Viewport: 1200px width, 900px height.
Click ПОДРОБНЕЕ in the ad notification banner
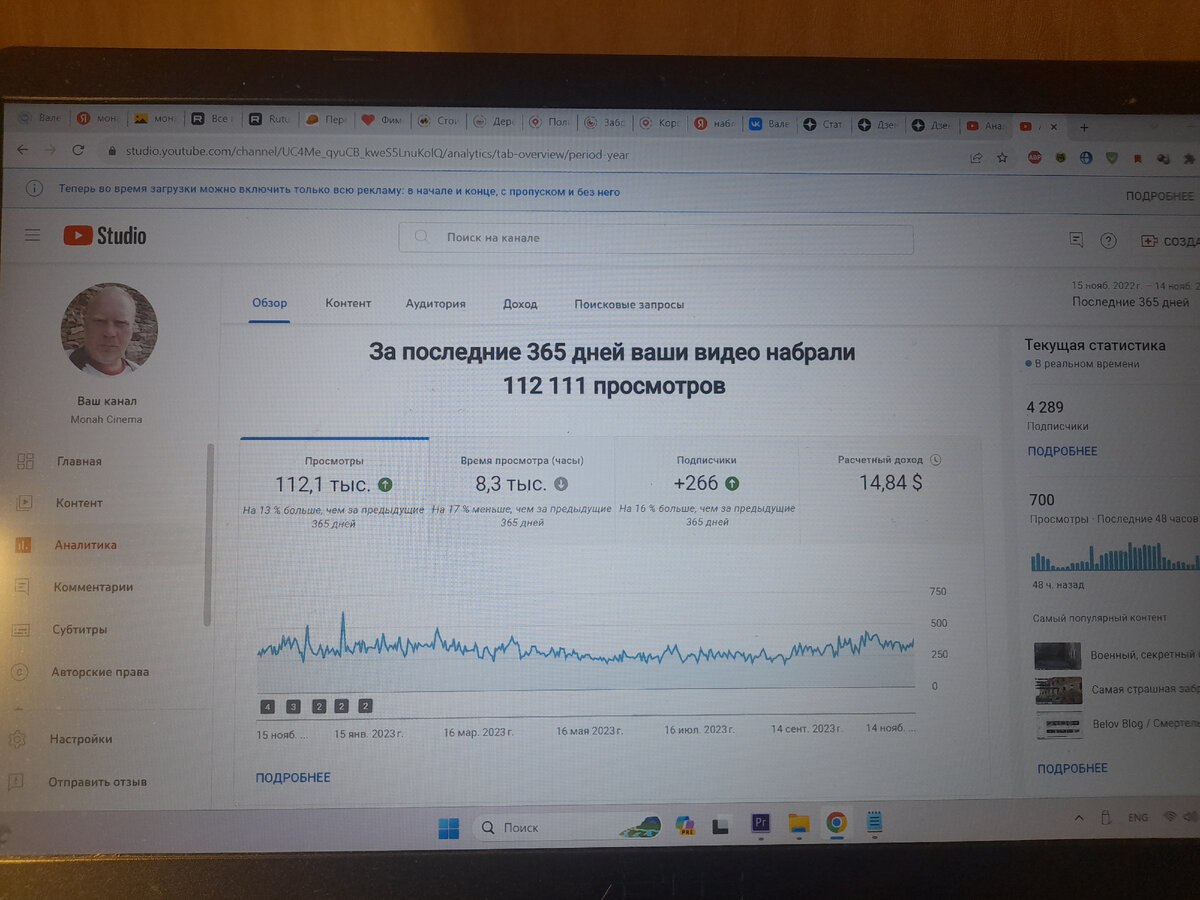tap(1160, 196)
